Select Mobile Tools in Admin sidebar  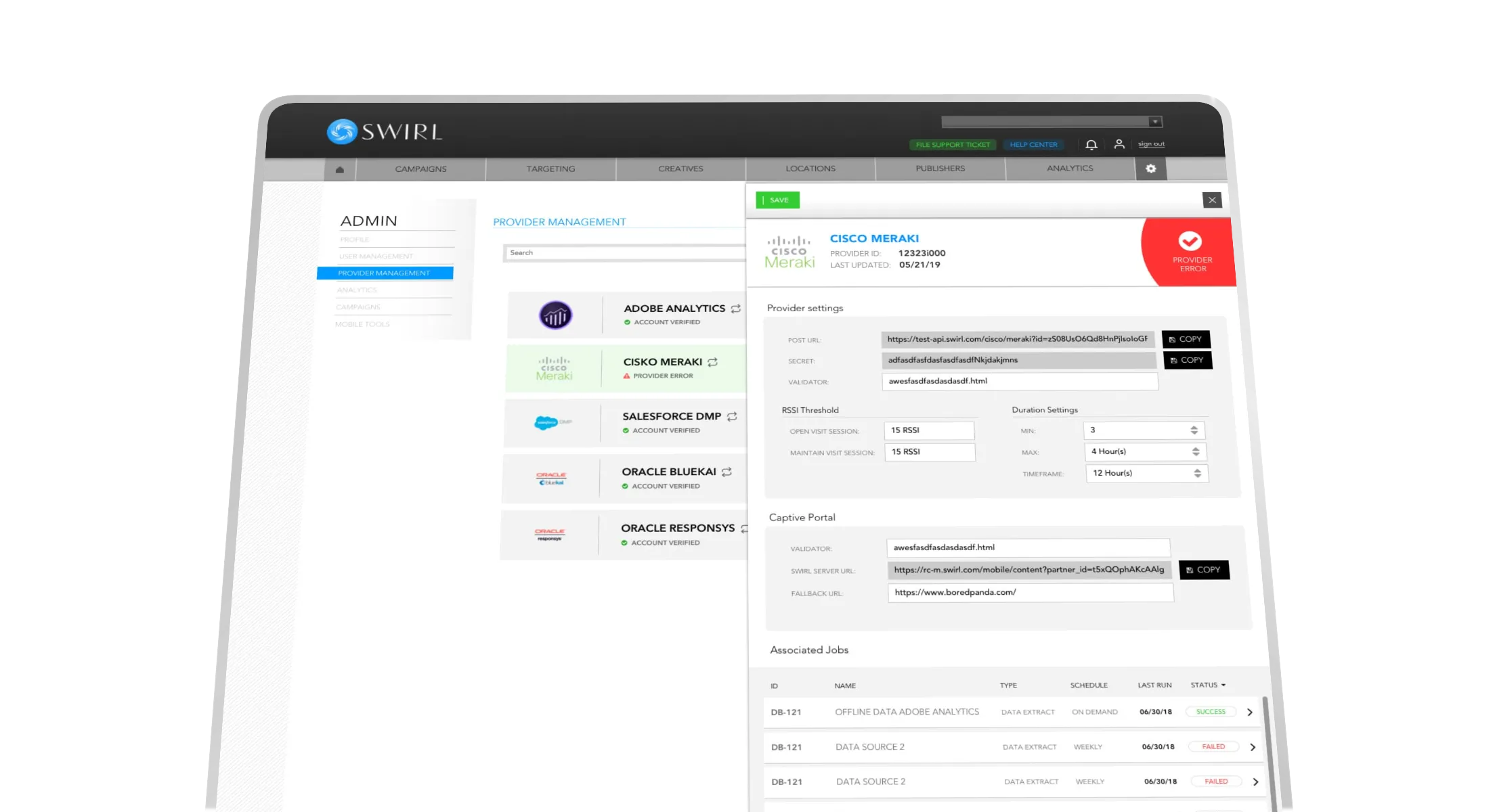point(362,324)
